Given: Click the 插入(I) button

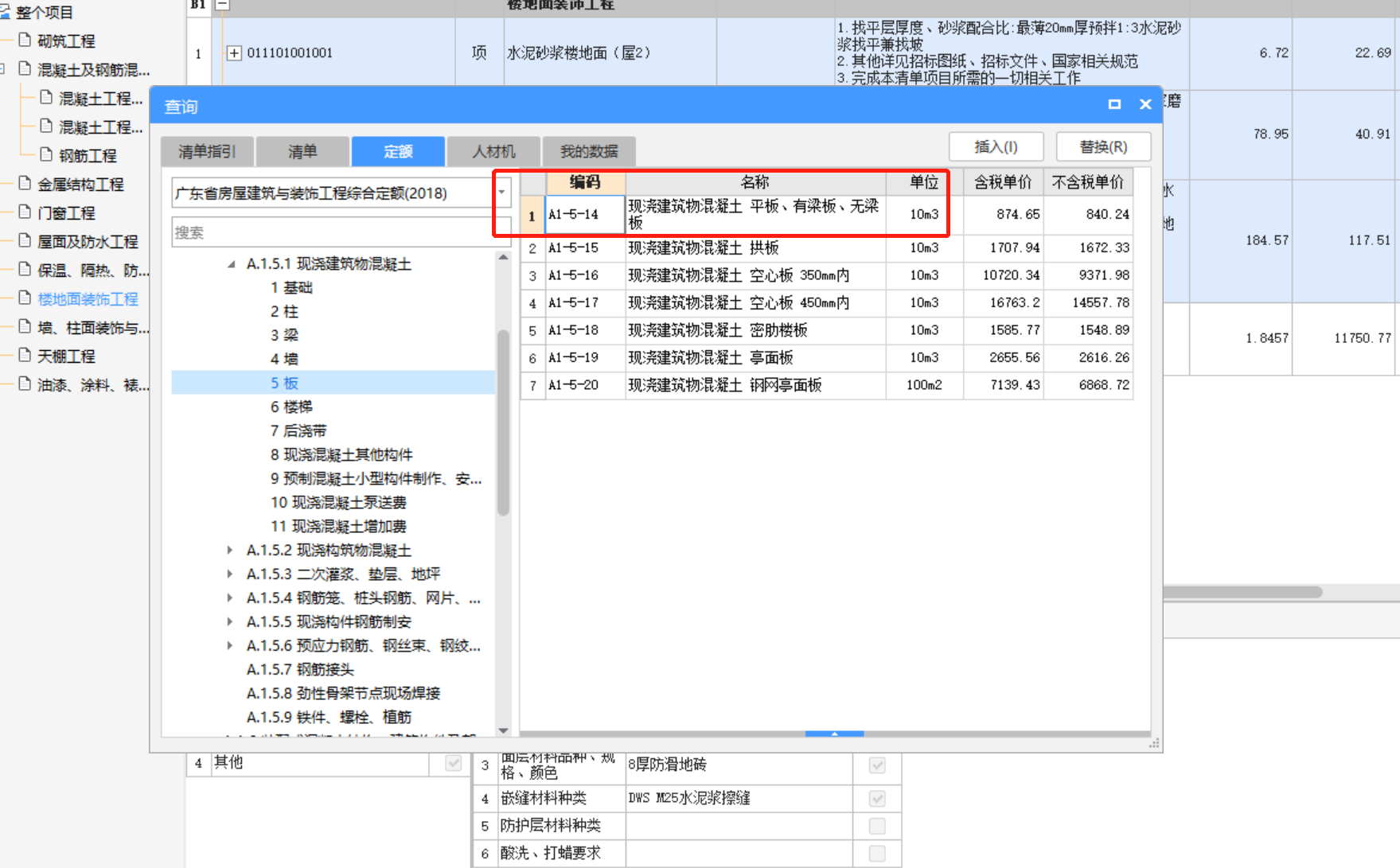Looking at the screenshot, I should click(x=996, y=147).
